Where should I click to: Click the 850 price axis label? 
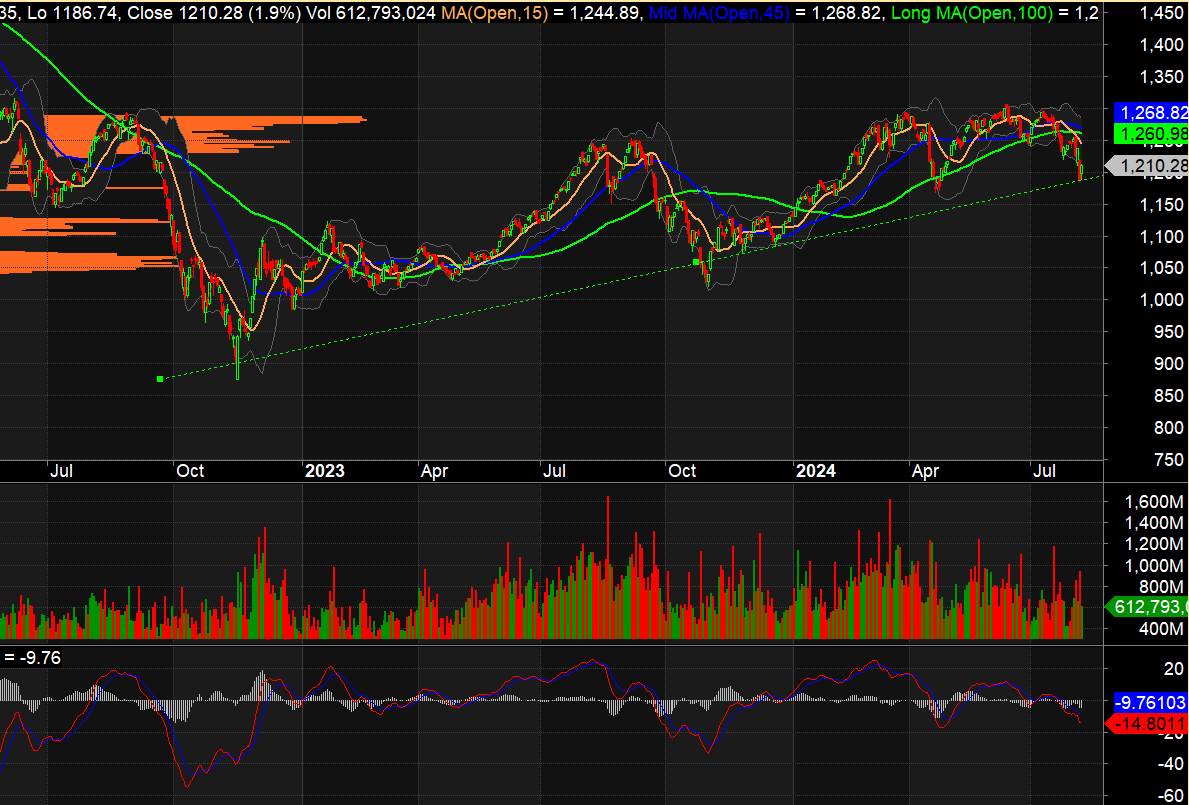point(1168,396)
